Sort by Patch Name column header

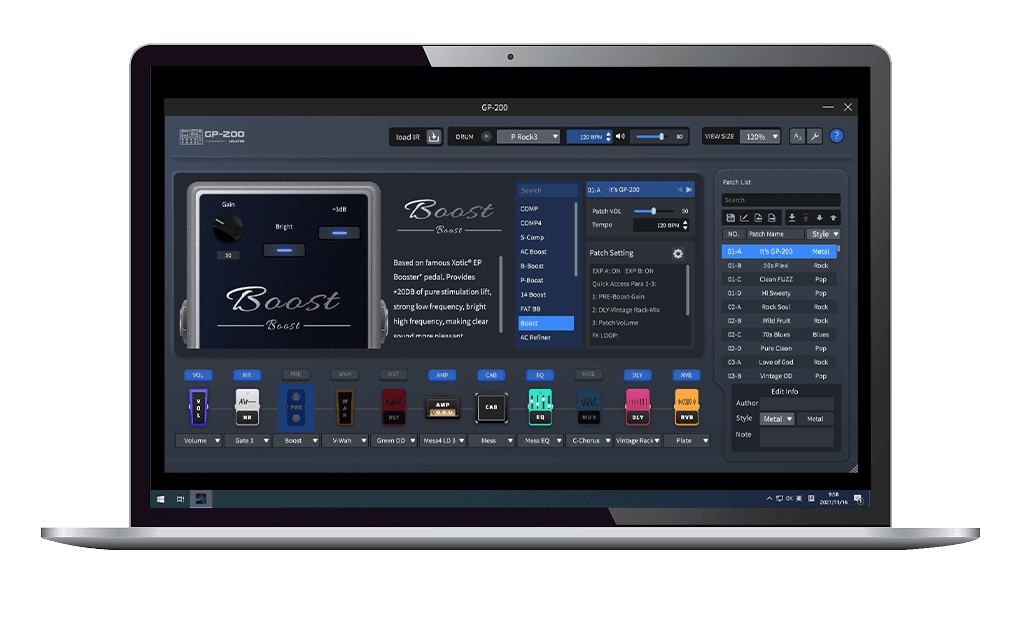pyautogui.click(x=775, y=234)
